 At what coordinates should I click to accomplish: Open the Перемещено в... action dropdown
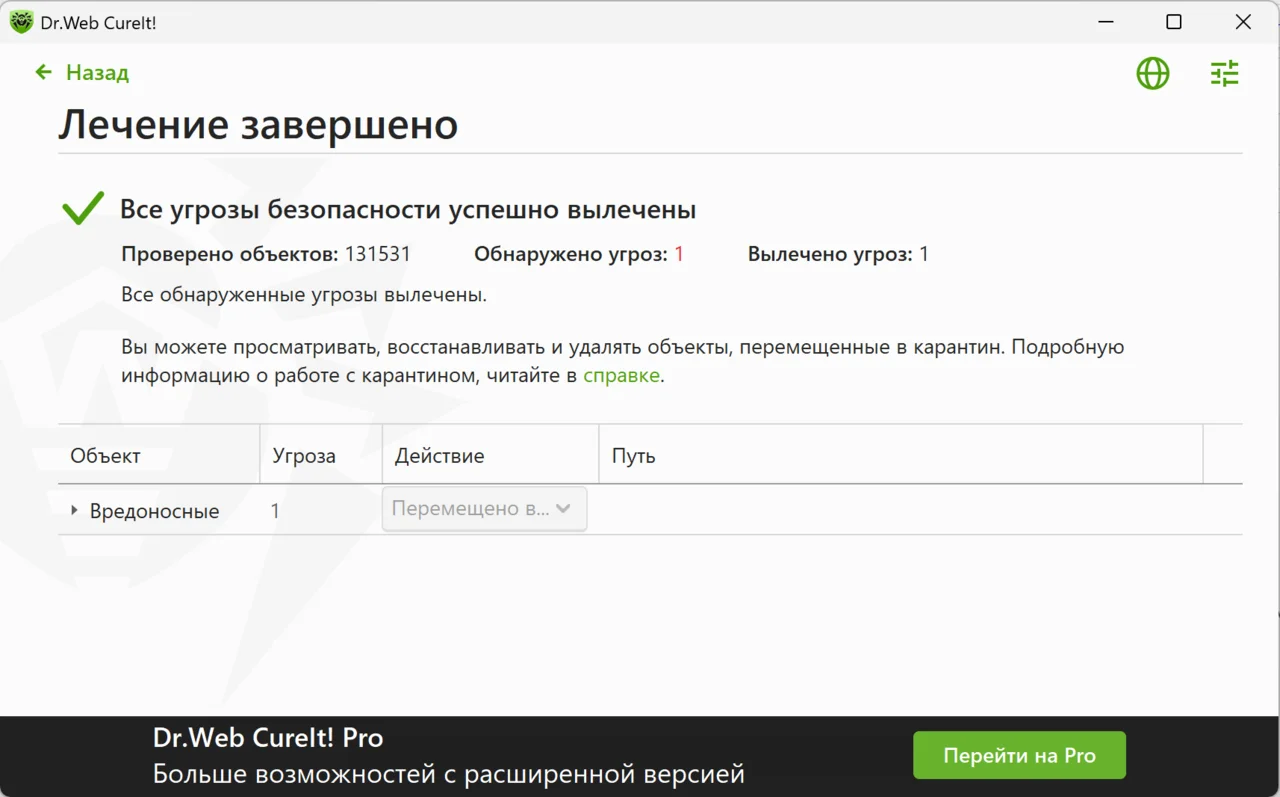pos(484,509)
